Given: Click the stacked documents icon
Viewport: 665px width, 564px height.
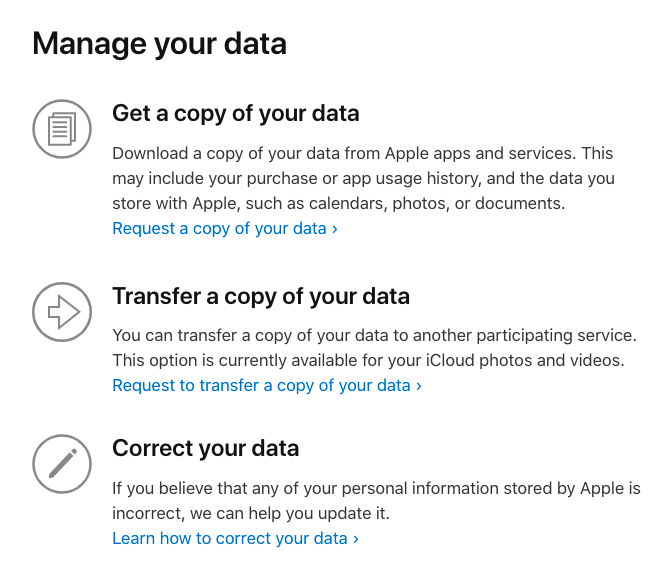Looking at the screenshot, I should 62,129.
